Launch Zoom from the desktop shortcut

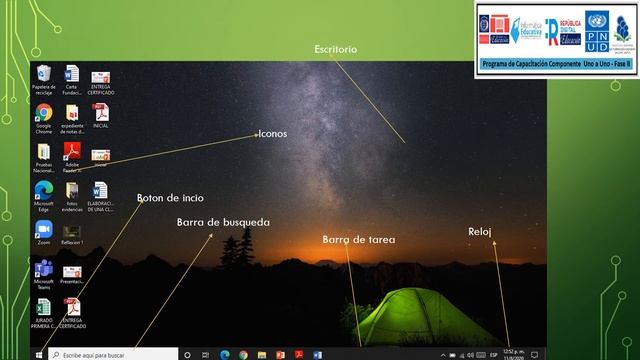pos(44,232)
